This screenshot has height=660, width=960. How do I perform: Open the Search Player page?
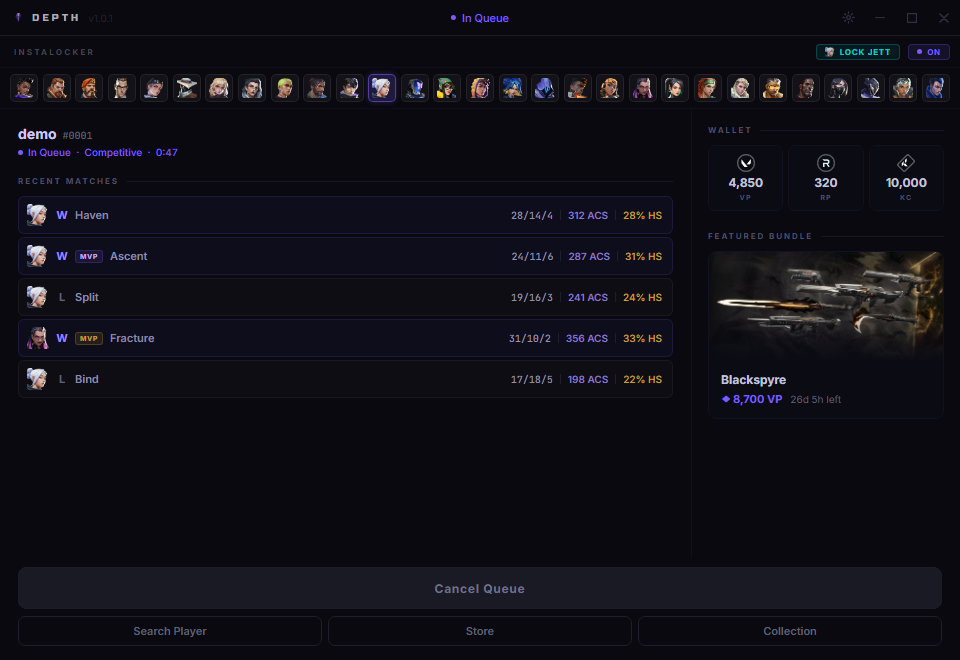[x=170, y=631]
